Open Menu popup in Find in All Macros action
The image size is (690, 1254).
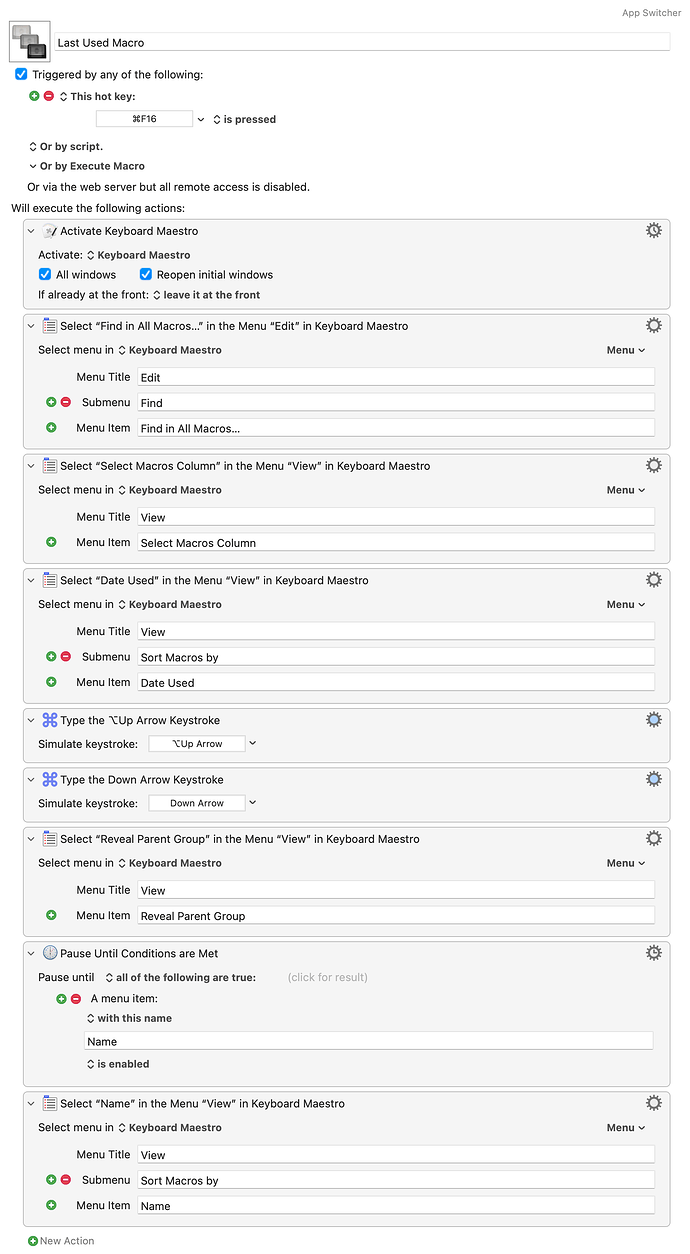click(626, 350)
